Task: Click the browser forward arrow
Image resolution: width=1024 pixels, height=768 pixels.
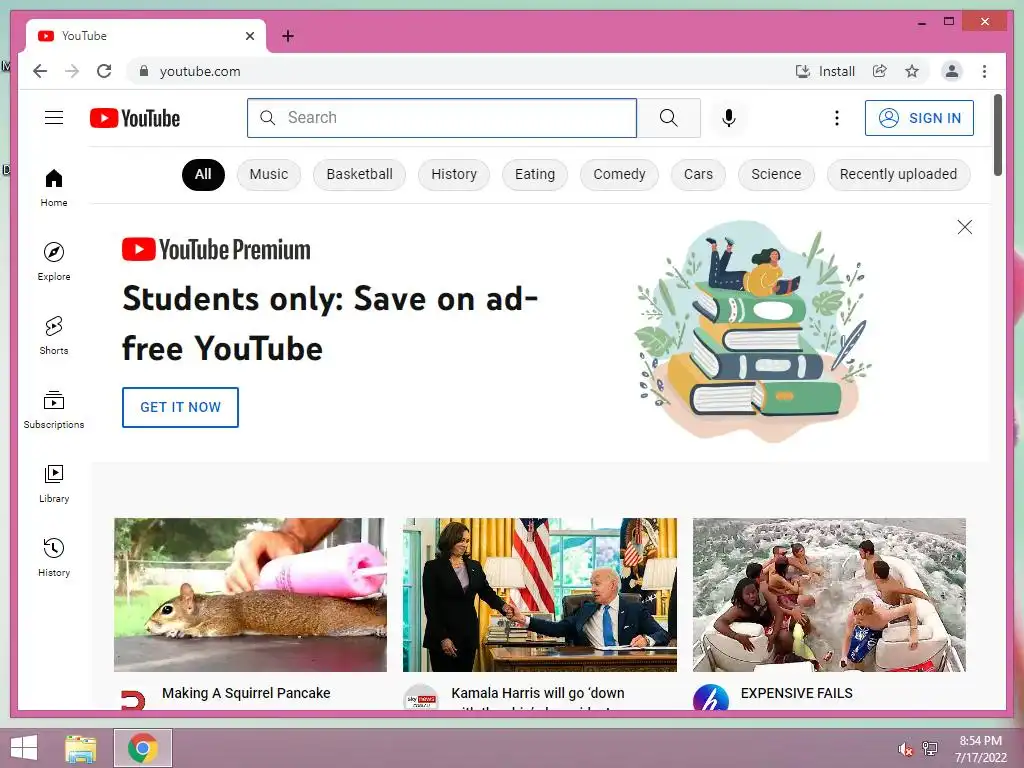Action: [72, 71]
